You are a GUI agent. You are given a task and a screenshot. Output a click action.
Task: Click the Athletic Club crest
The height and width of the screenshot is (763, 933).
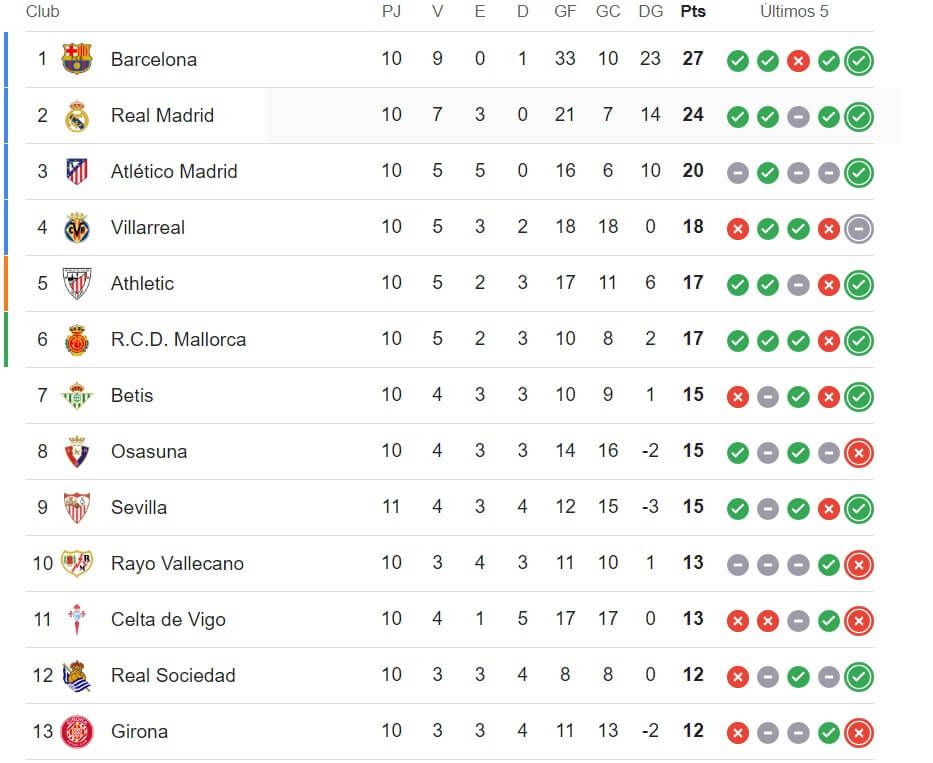(x=77, y=284)
